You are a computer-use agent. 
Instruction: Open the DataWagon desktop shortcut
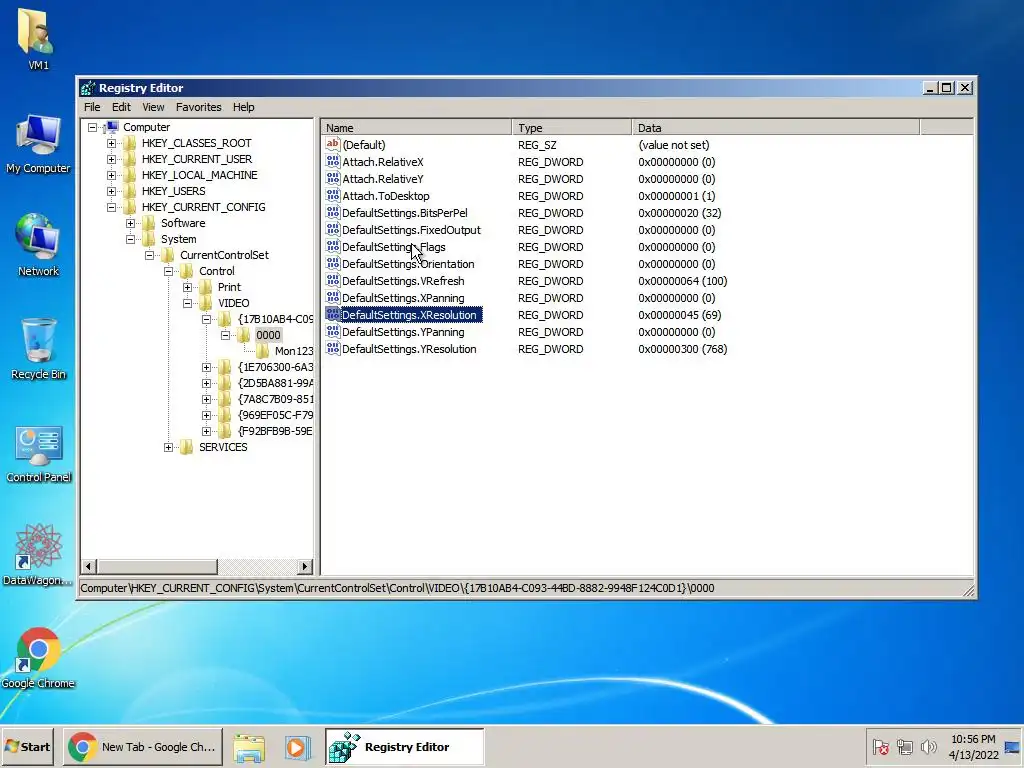38,554
